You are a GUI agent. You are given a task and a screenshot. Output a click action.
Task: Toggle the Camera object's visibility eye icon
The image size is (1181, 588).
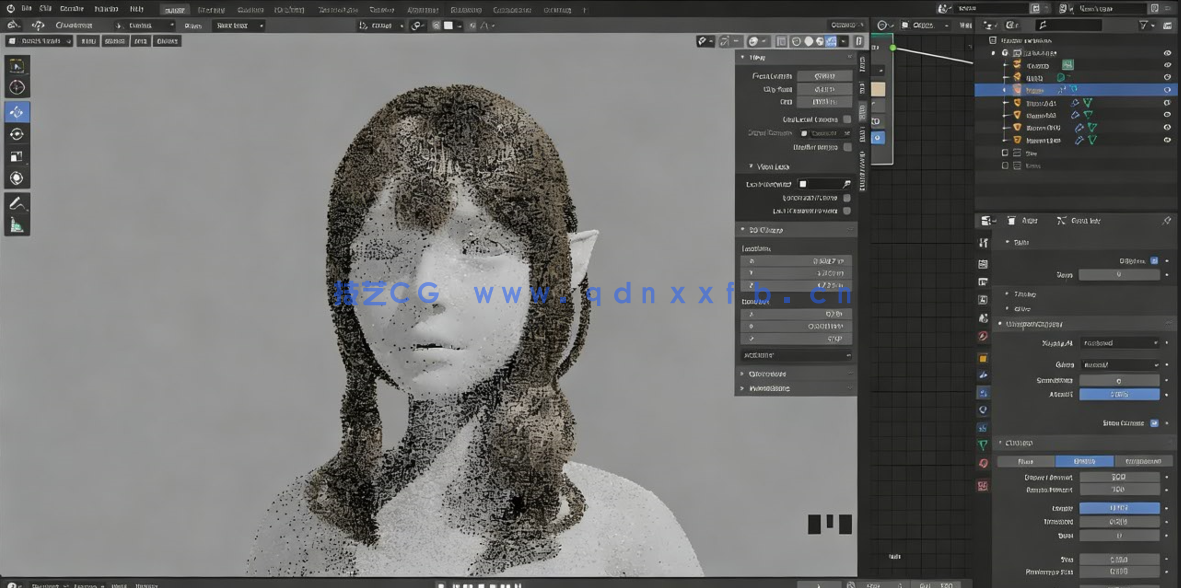(x=1167, y=66)
